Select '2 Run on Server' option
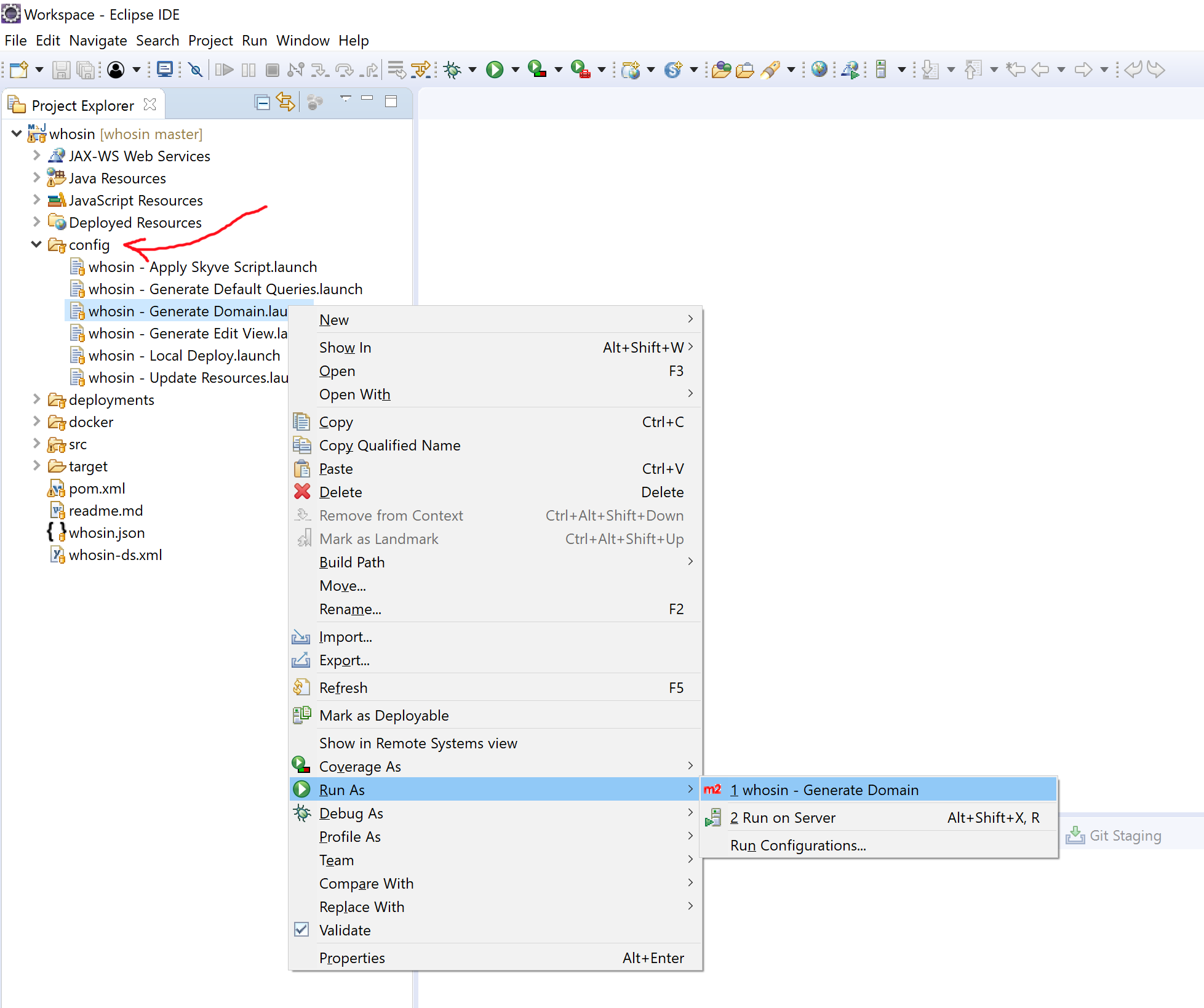This screenshot has width=1204, height=1008. click(x=879, y=817)
